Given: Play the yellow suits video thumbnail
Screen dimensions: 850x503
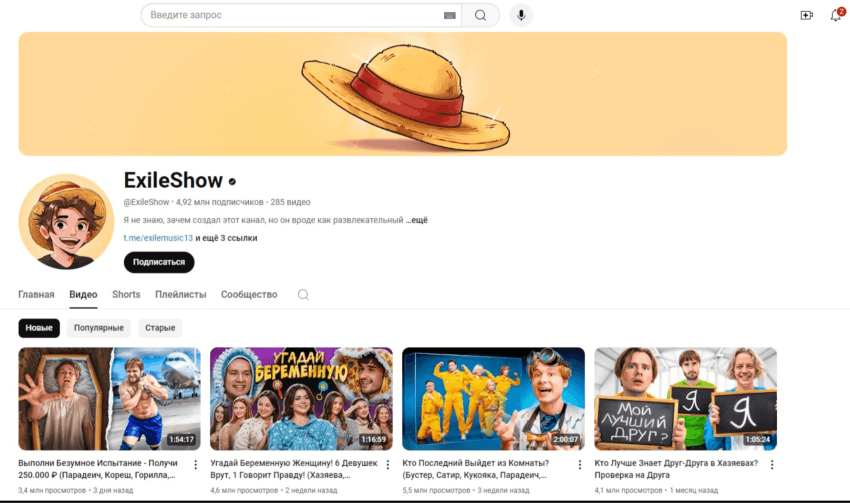Looking at the screenshot, I should [493, 399].
